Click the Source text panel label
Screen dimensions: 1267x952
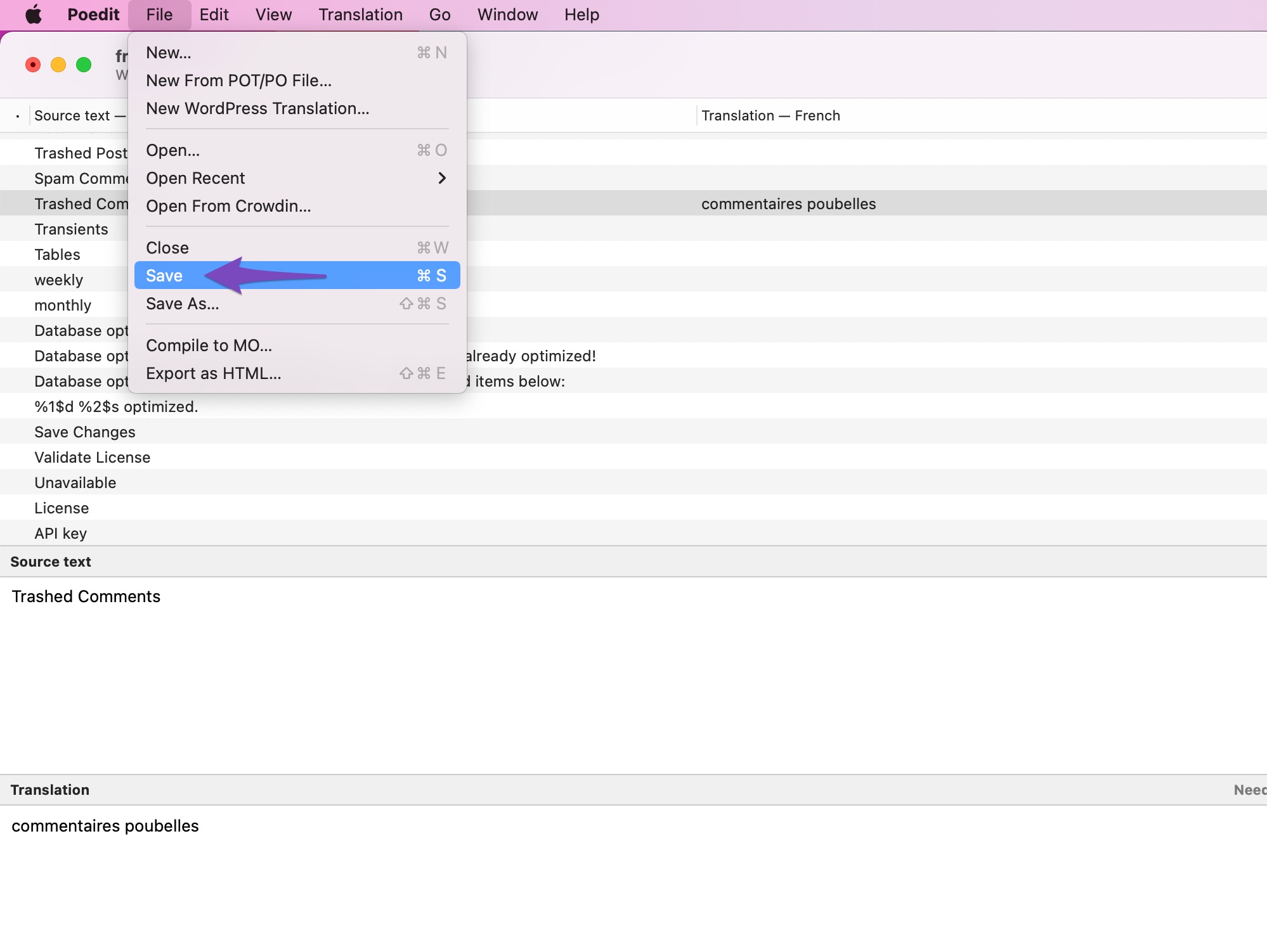click(50, 561)
